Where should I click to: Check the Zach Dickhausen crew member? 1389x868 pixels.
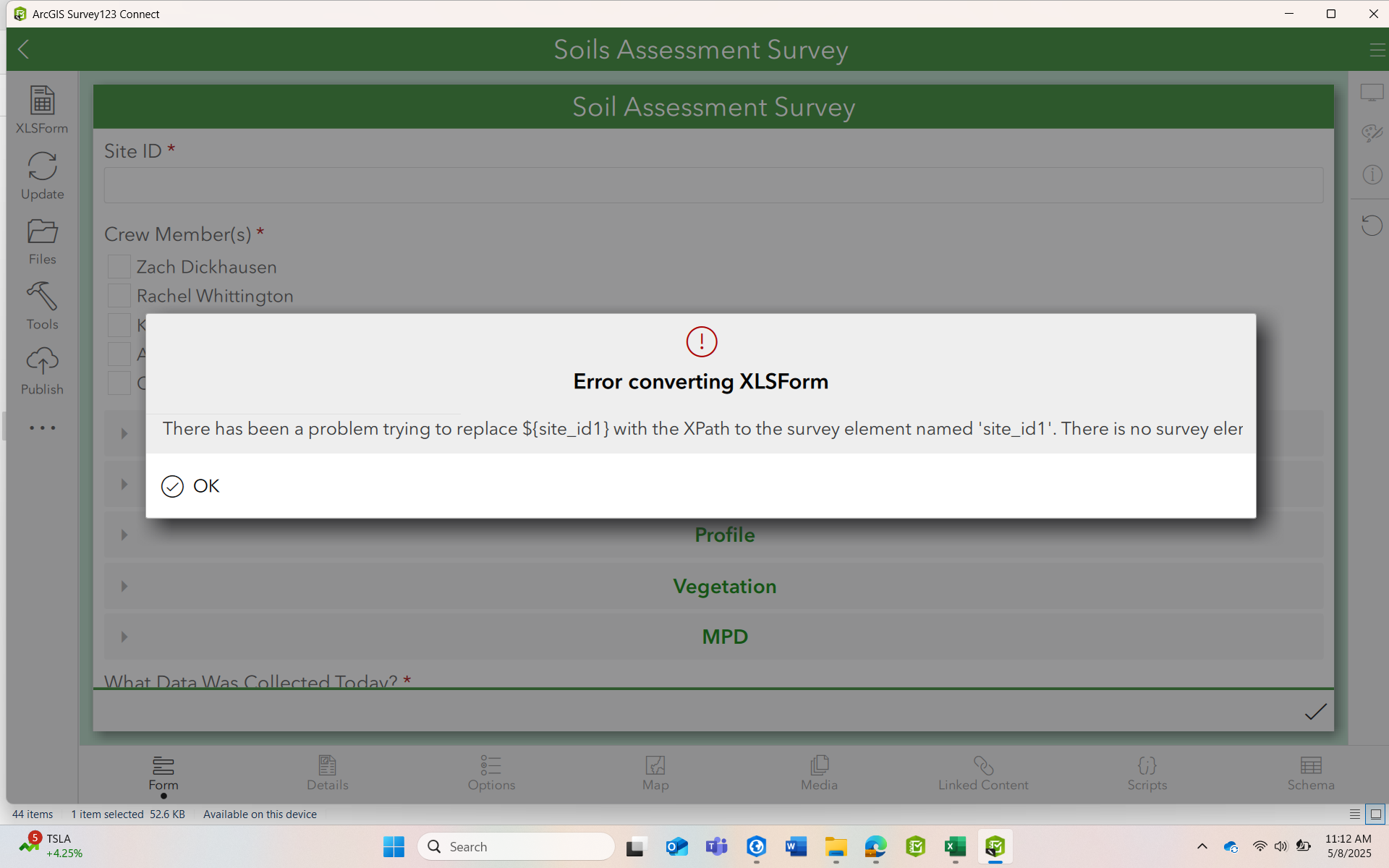pyautogui.click(x=119, y=266)
